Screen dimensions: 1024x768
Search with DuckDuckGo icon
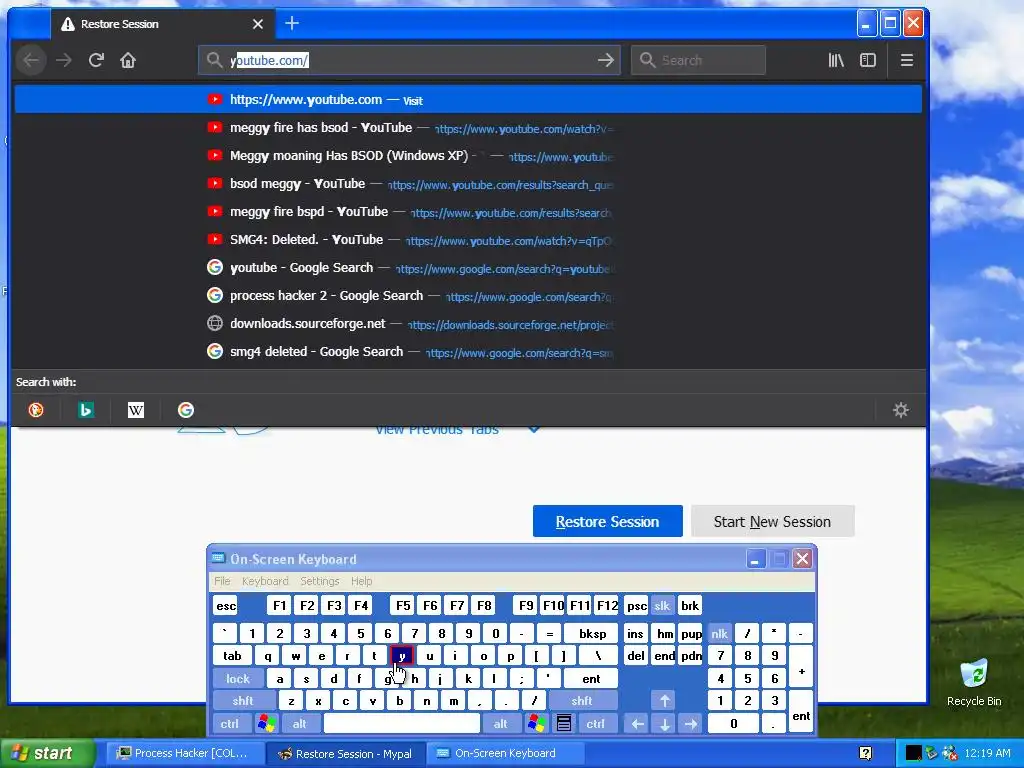(x=36, y=409)
